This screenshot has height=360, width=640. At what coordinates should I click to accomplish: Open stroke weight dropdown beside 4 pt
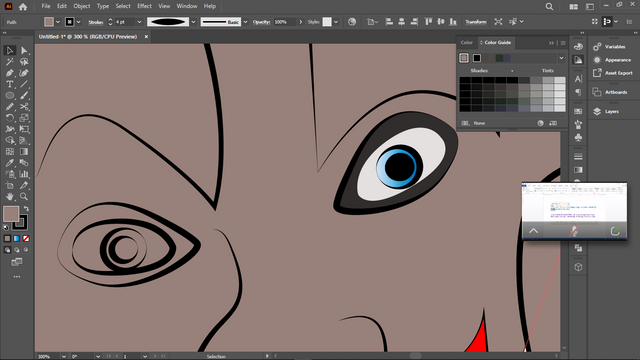tap(139, 22)
